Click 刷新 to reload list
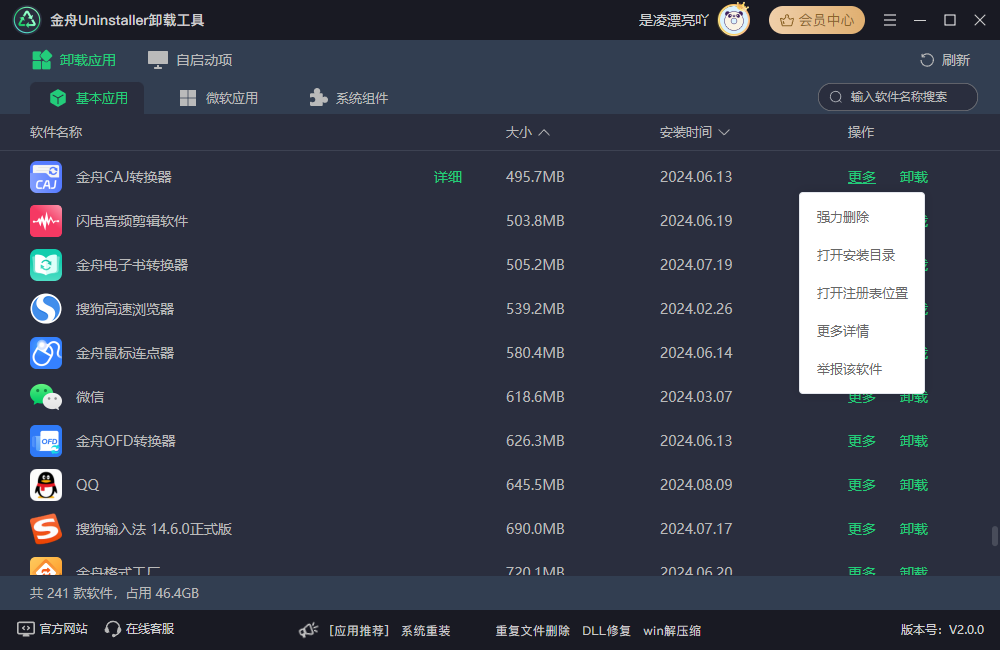This screenshot has width=1000, height=650. click(x=945, y=60)
